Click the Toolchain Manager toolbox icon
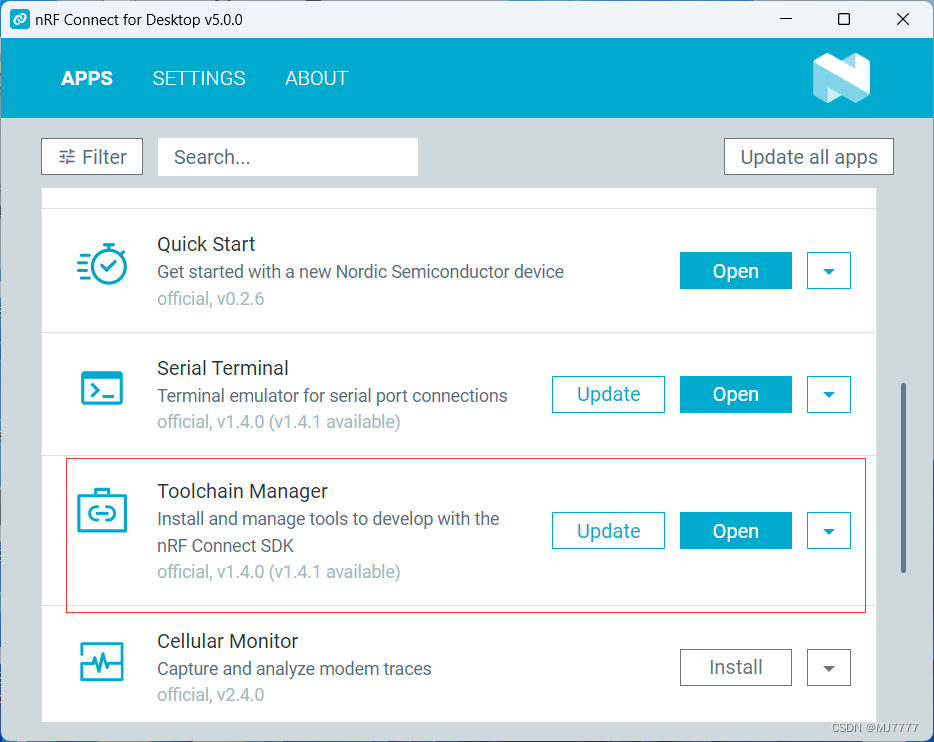Image resolution: width=934 pixels, height=742 pixels. click(x=102, y=510)
